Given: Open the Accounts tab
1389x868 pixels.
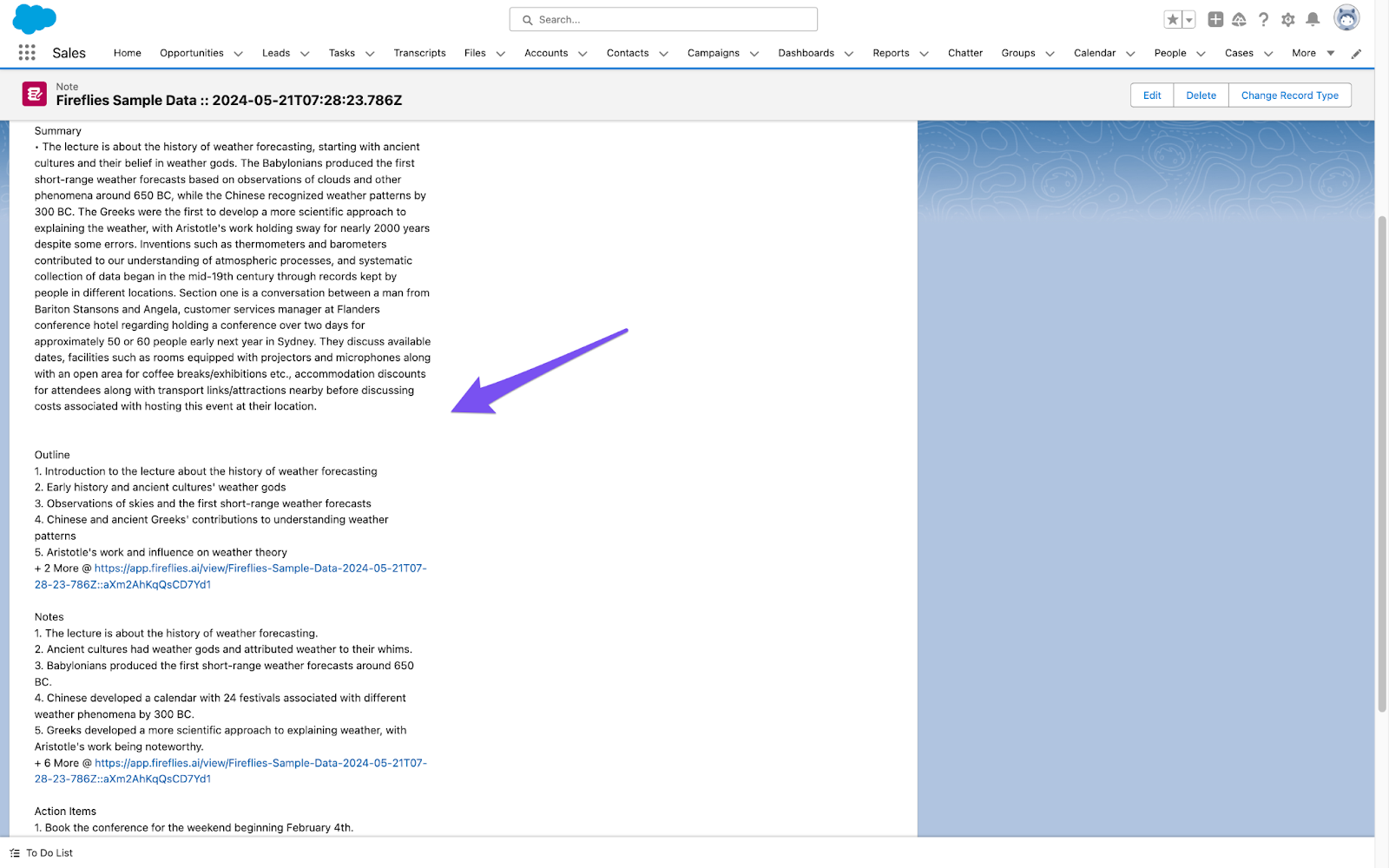Looking at the screenshot, I should [546, 53].
